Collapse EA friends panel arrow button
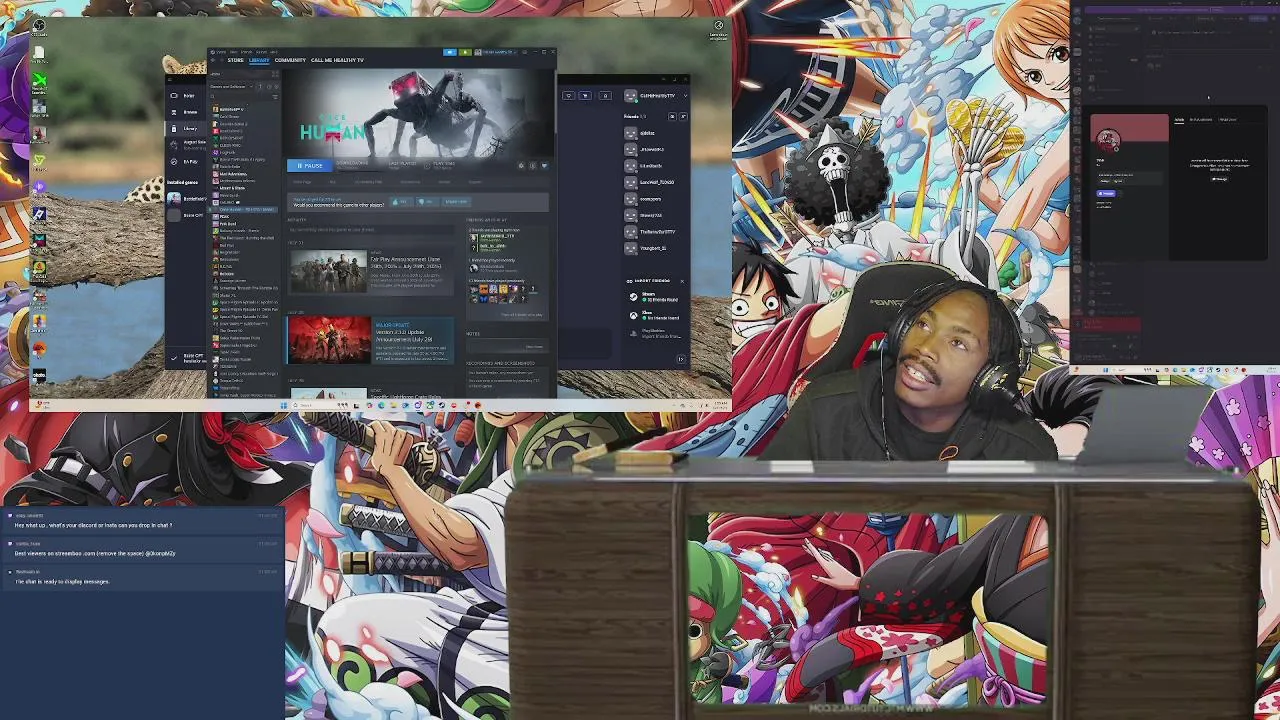Screen dimensions: 1280x720 point(681,358)
